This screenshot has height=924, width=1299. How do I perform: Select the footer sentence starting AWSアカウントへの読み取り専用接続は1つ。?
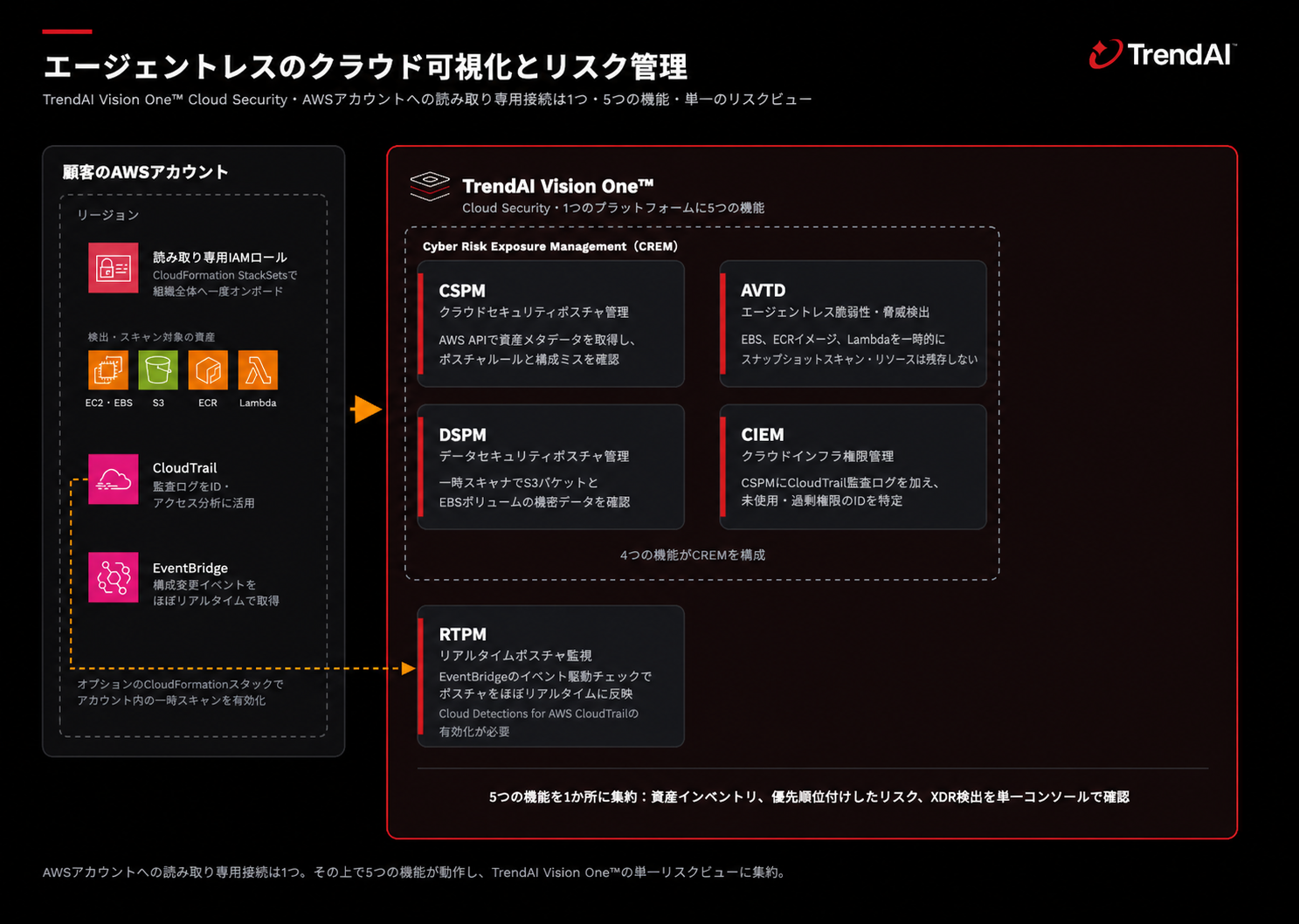tap(414, 872)
